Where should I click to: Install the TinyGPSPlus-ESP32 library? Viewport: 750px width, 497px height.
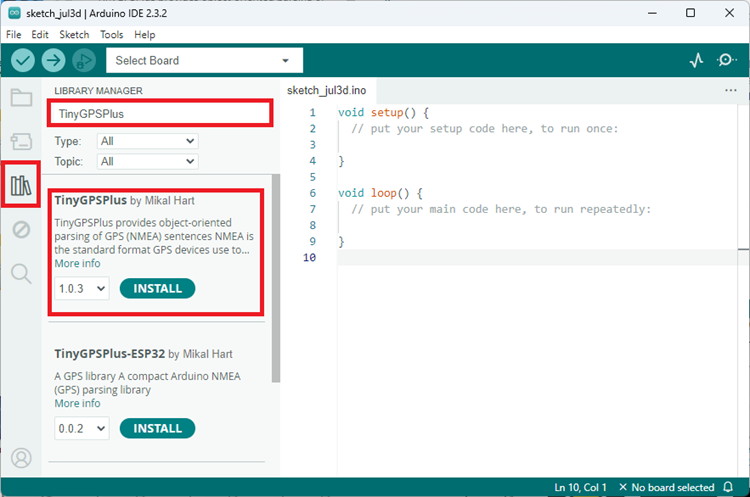coord(157,428)
